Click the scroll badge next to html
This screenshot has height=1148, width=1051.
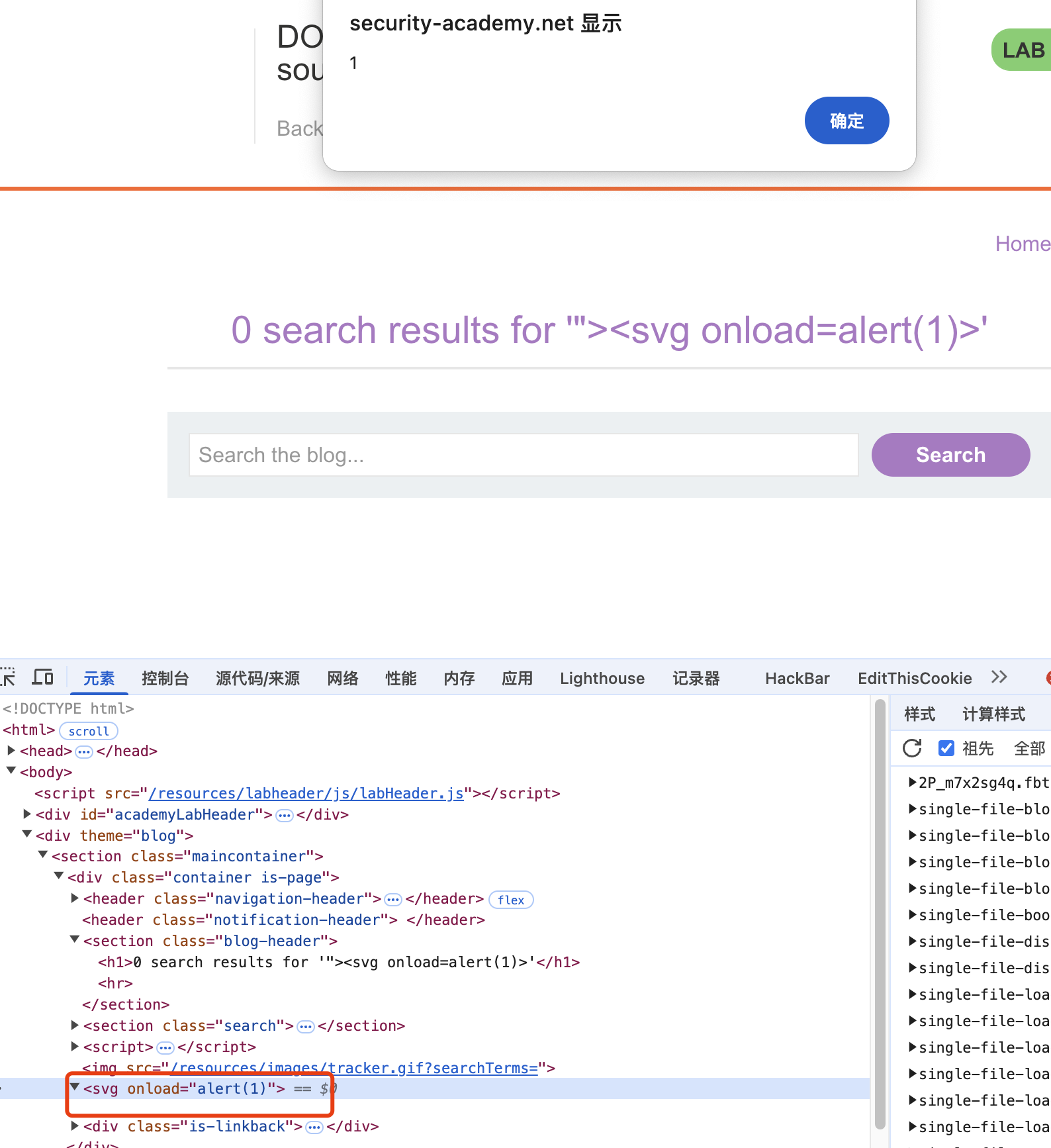point(89,731)
